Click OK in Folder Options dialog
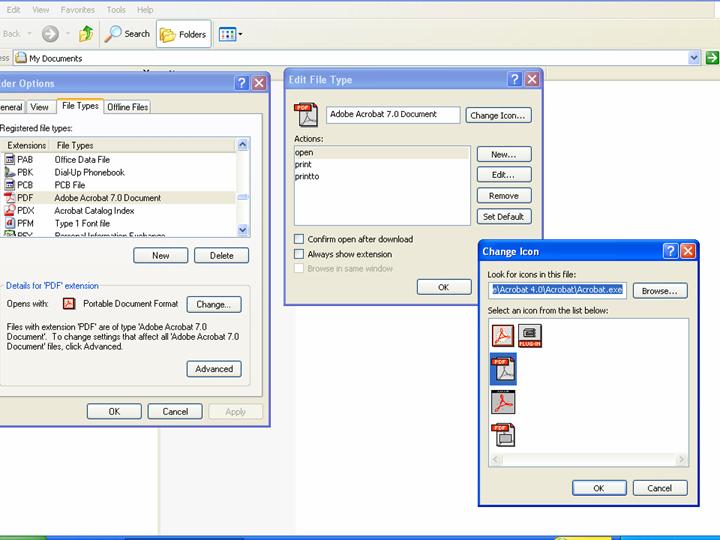 pos(114,411)
